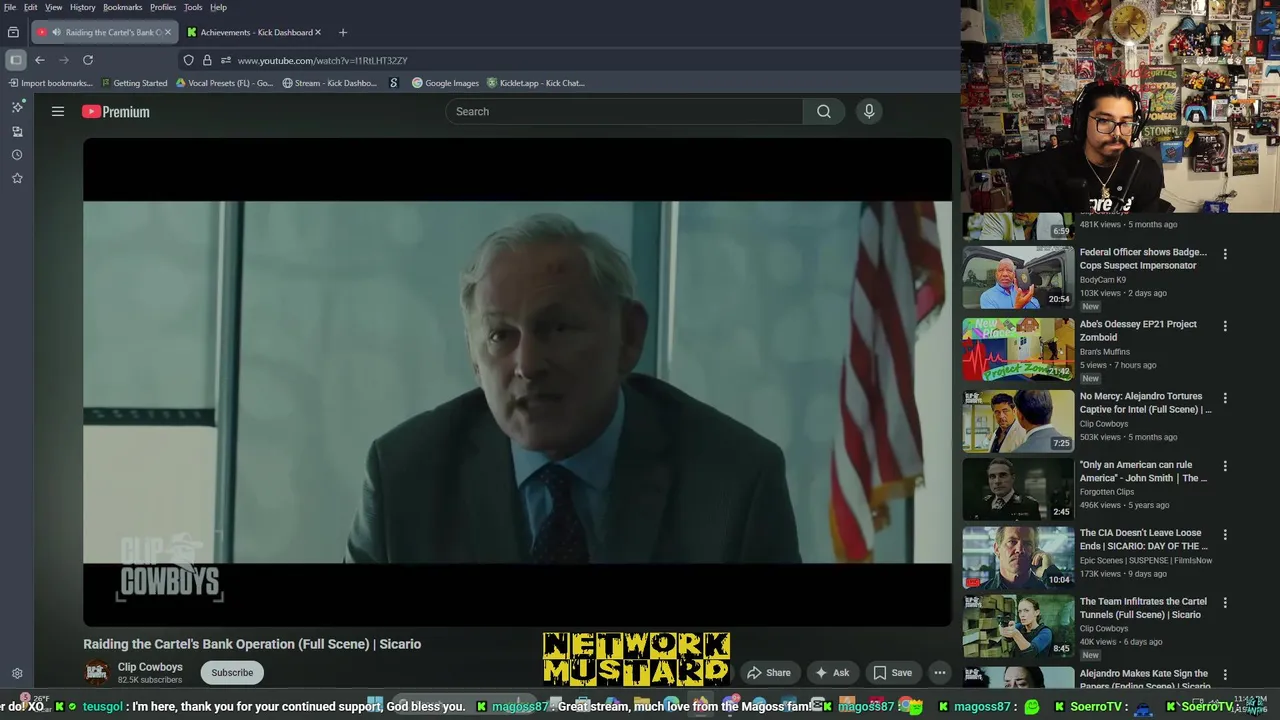Subscribe to Clip Cowboys channel
Screen dimensions: 1280x720
coord(232,673)
